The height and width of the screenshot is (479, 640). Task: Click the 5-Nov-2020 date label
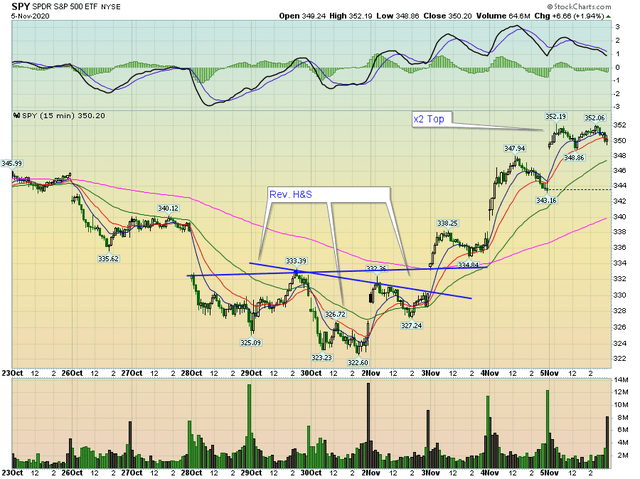(x=30, y=16)
